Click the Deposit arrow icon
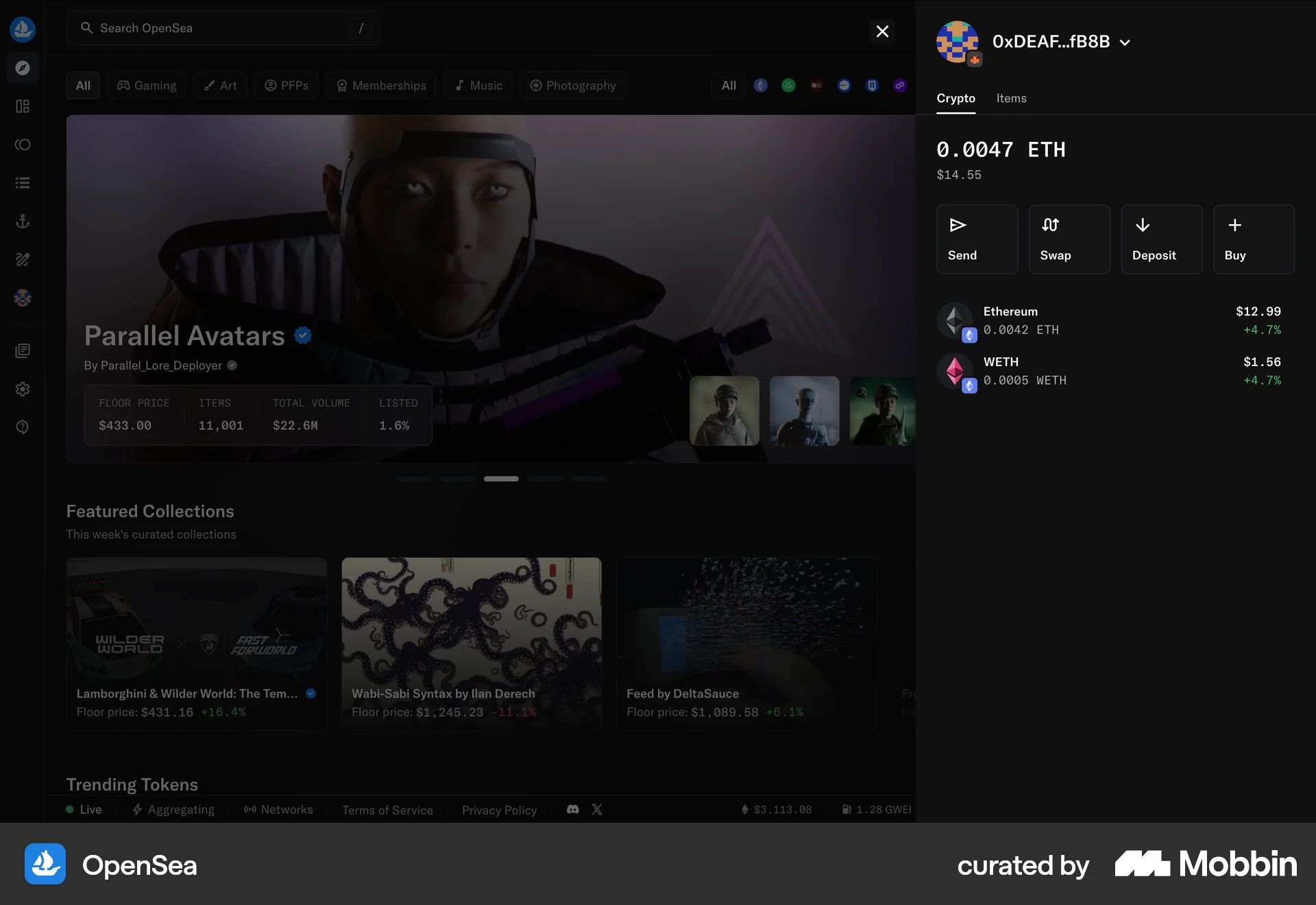This screenshot has width=1316, height=905. point(1143,225)
